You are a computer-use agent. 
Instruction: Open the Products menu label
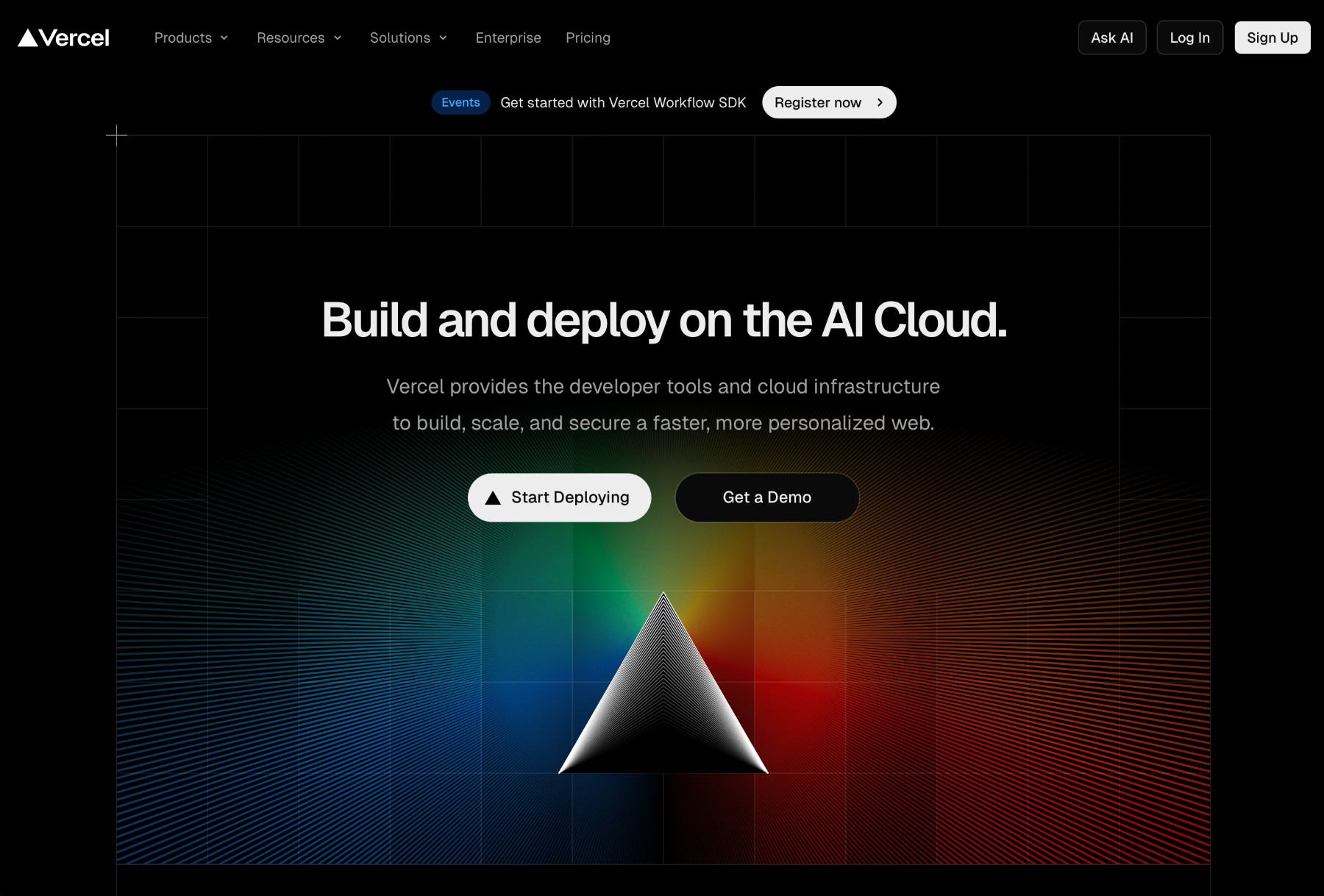pos(183,38)
